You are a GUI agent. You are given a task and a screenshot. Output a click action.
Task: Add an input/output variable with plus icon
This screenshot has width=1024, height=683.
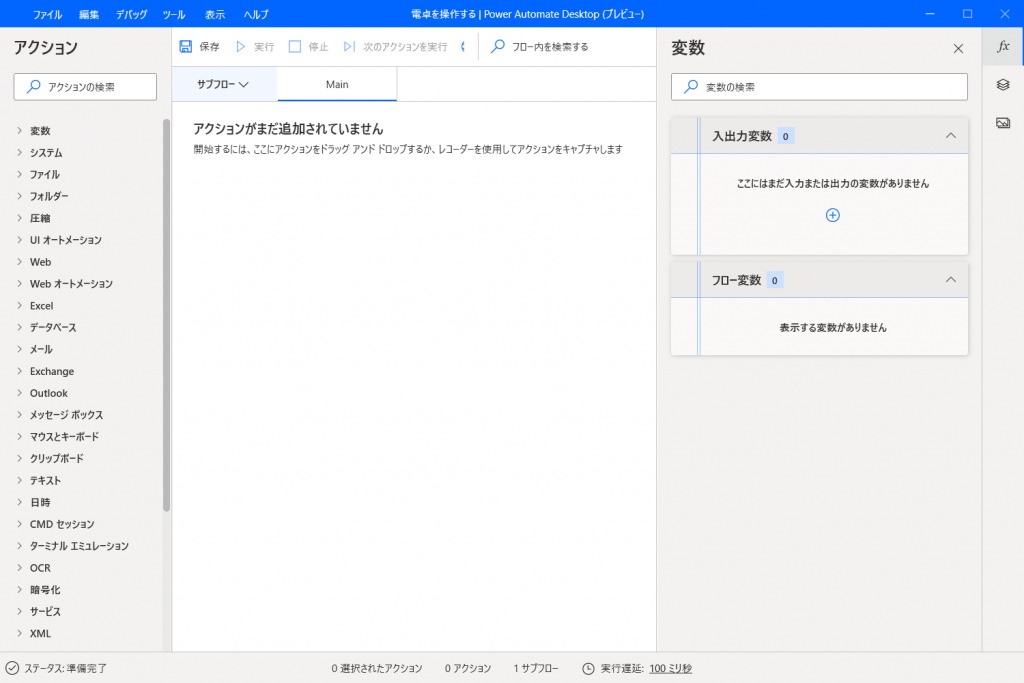point(833,215)
